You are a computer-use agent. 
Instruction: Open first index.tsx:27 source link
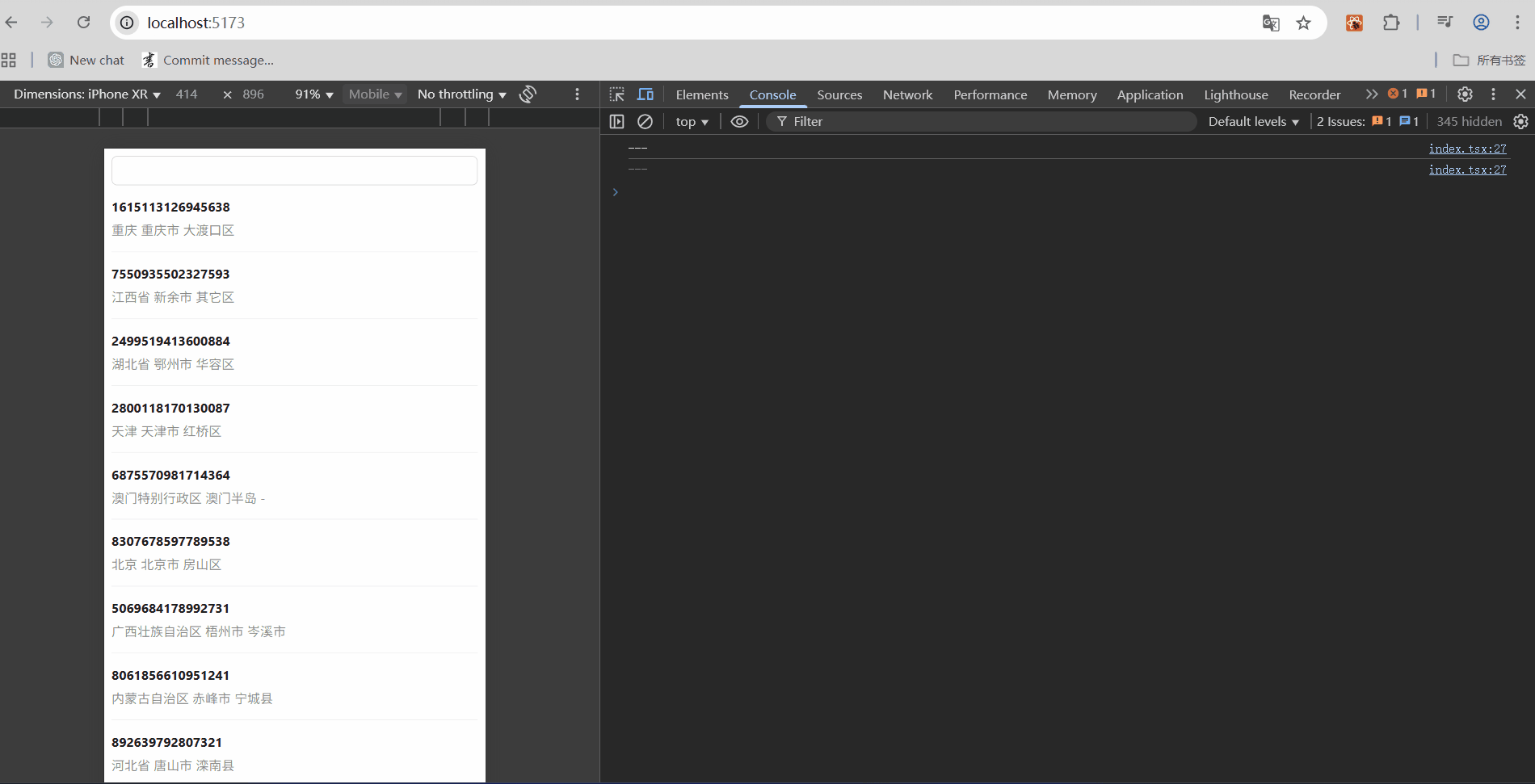(x=1467, y=149)
